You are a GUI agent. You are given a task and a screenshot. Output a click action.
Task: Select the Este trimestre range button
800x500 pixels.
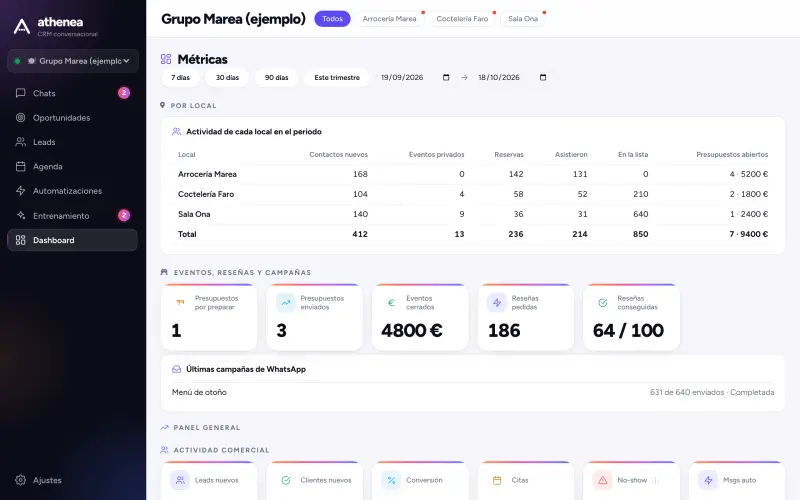pos(337,78)
